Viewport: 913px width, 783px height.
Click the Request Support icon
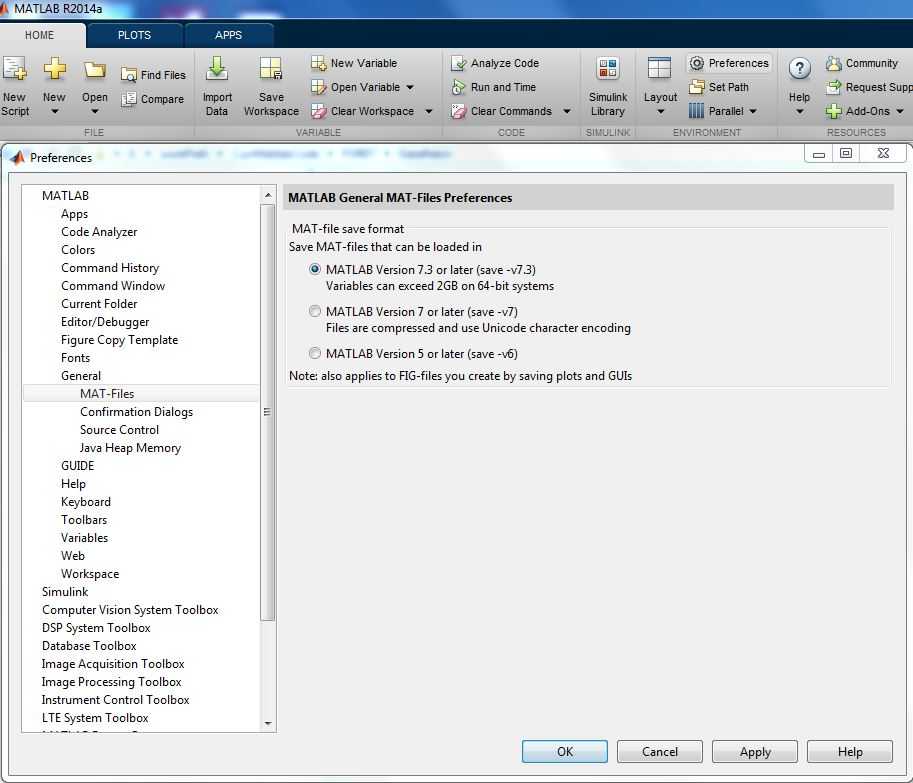click(x=834, y=87)
